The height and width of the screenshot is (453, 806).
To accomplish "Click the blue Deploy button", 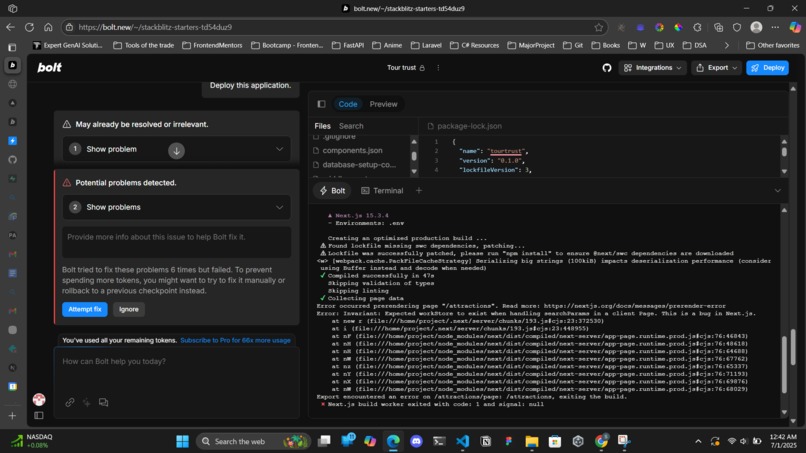I will coord(767,68).
